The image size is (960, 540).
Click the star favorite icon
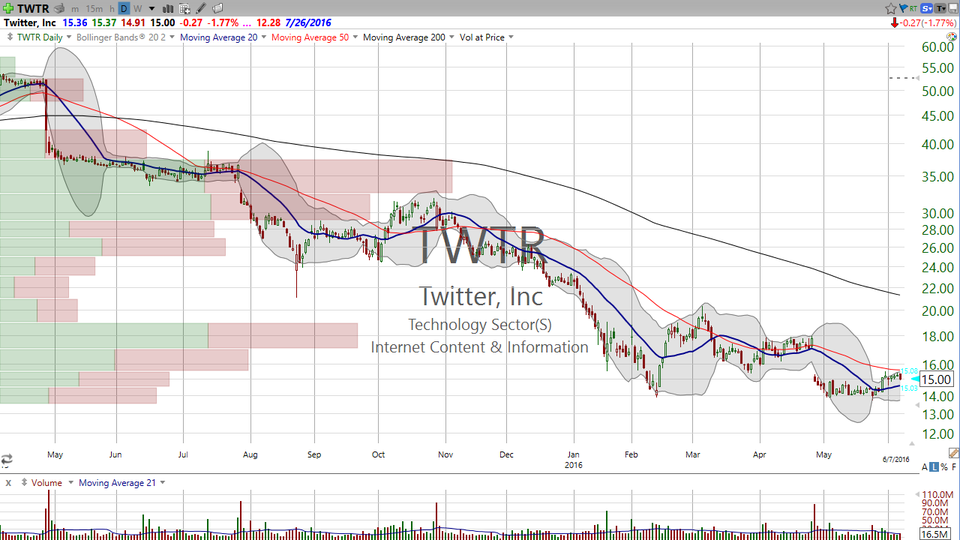pos(891,8)
